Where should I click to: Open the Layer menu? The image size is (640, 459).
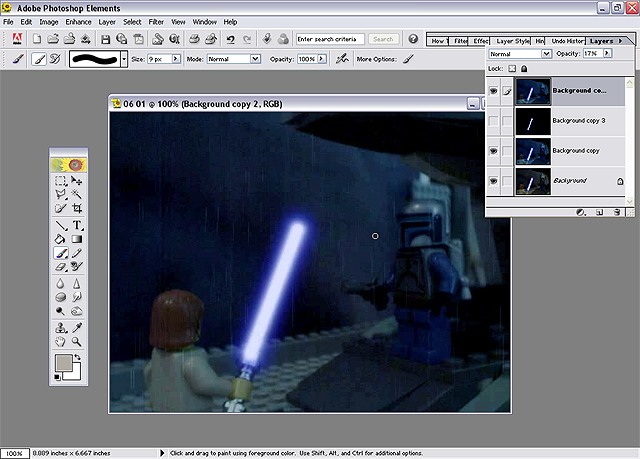(x=107, y=22)
